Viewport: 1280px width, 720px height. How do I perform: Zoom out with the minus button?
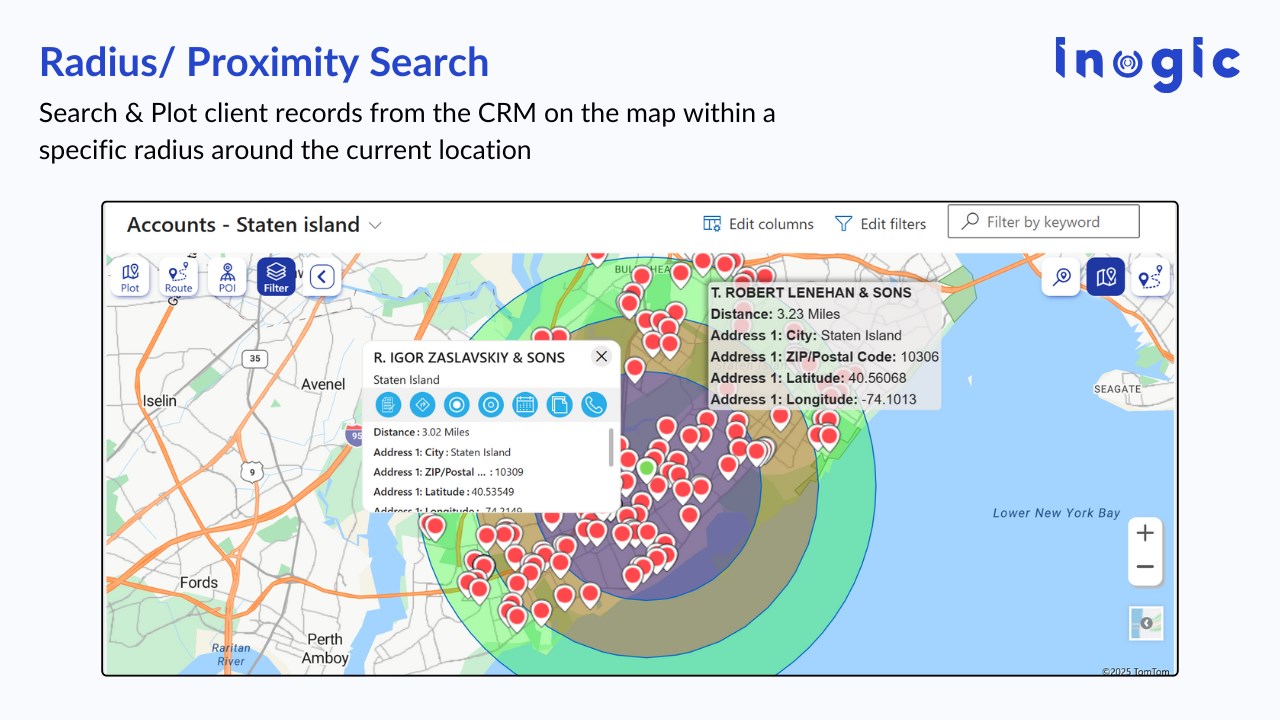pyautogui.click(x=1145, y=567)
